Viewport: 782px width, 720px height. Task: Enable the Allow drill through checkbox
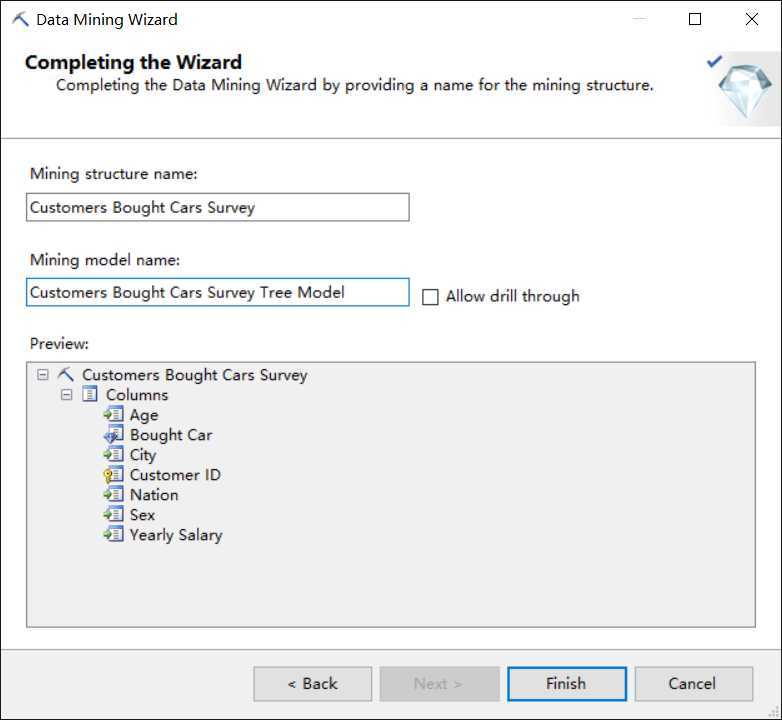430,297
